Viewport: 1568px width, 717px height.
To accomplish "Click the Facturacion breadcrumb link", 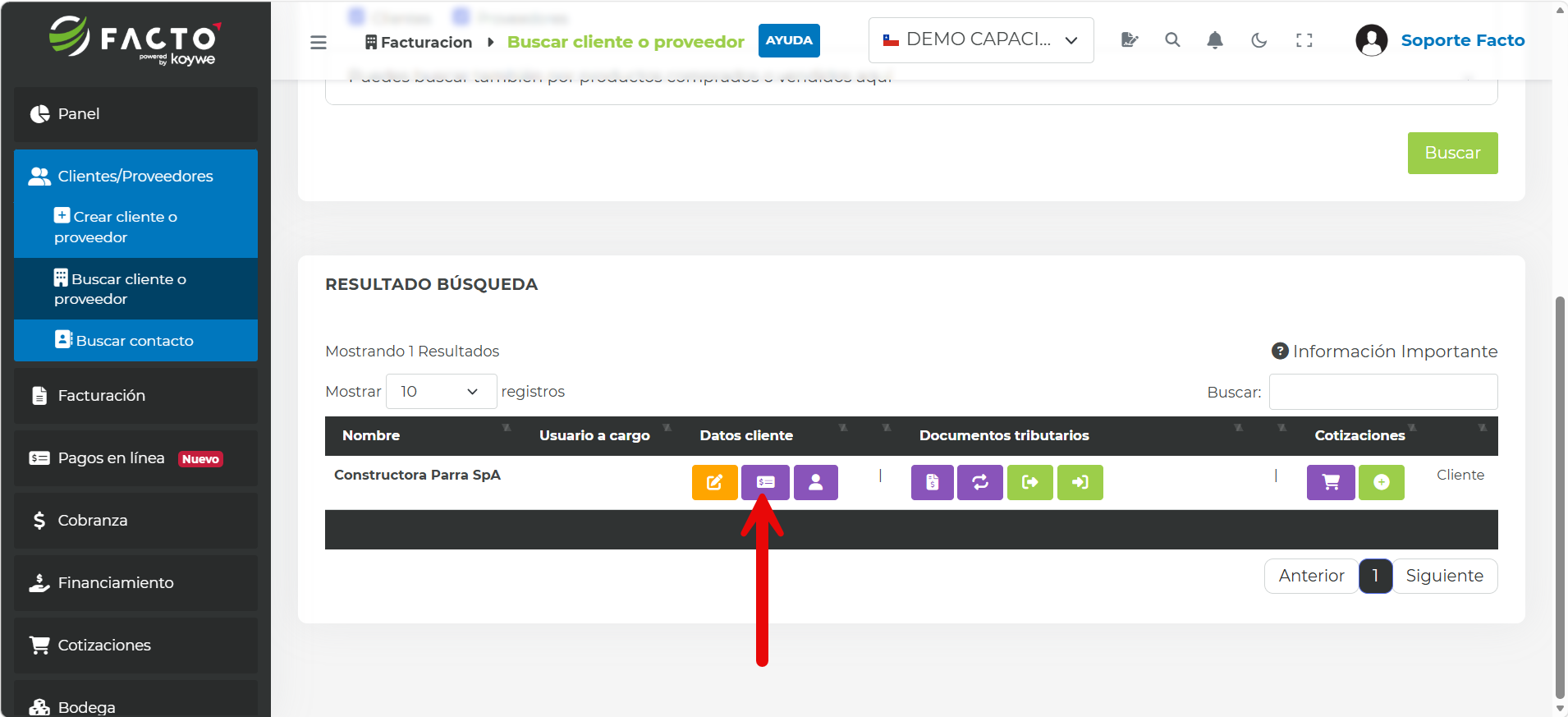I will (x=419, y=42).
